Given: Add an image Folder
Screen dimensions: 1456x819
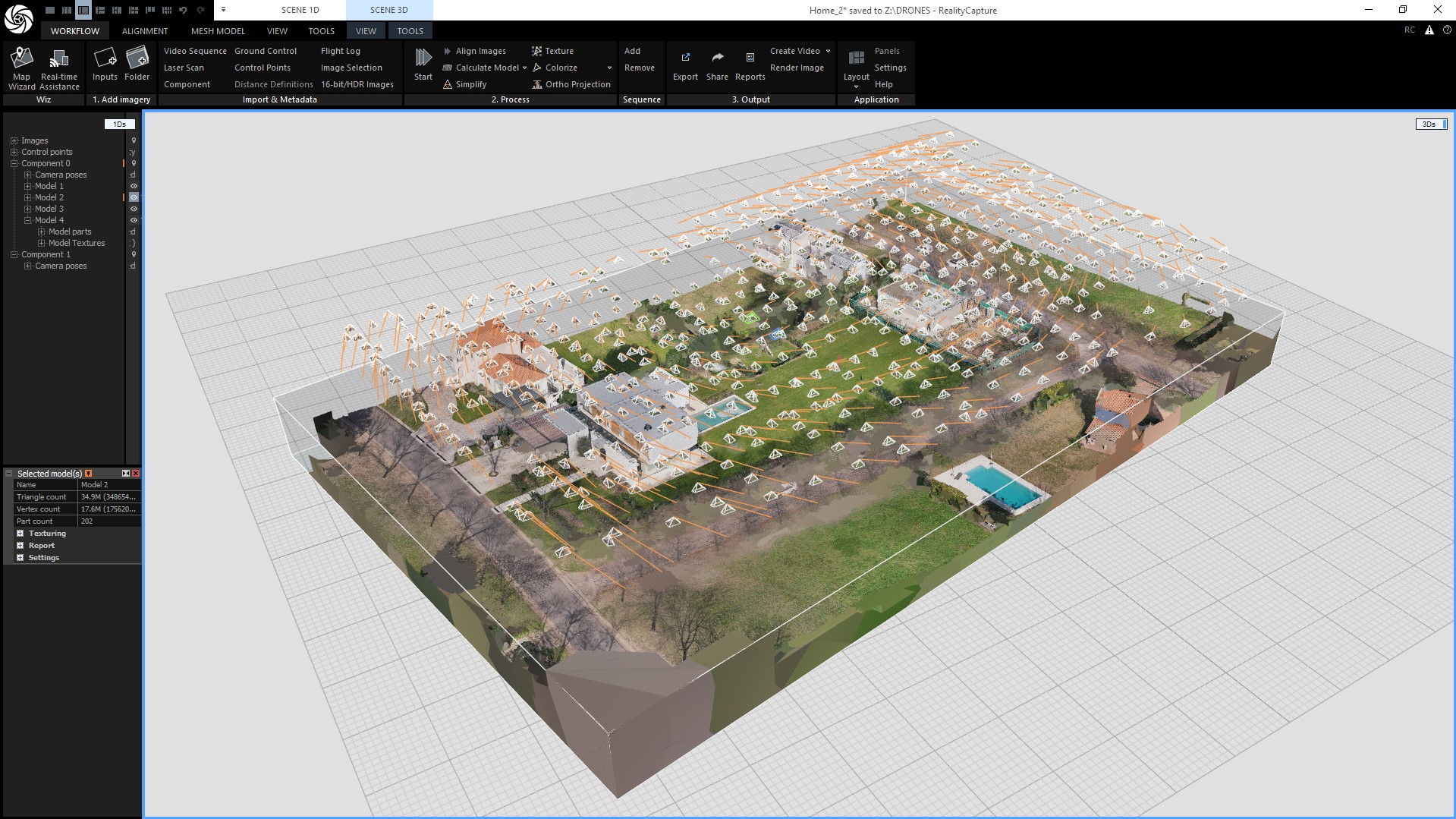Looking at the screenshot, I should pos(137,64).
